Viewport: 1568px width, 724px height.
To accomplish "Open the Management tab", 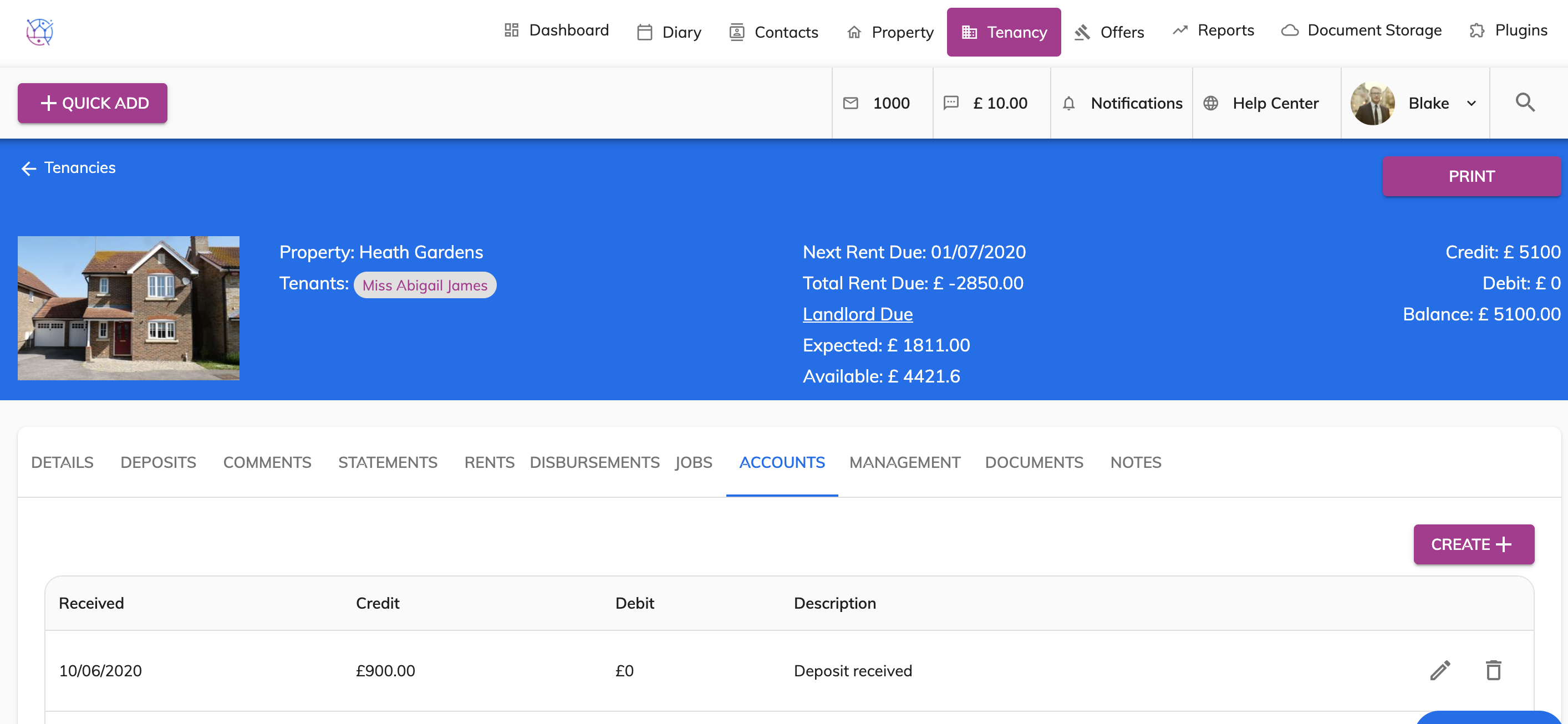I will pyautogui.click(x=904, y=462).
